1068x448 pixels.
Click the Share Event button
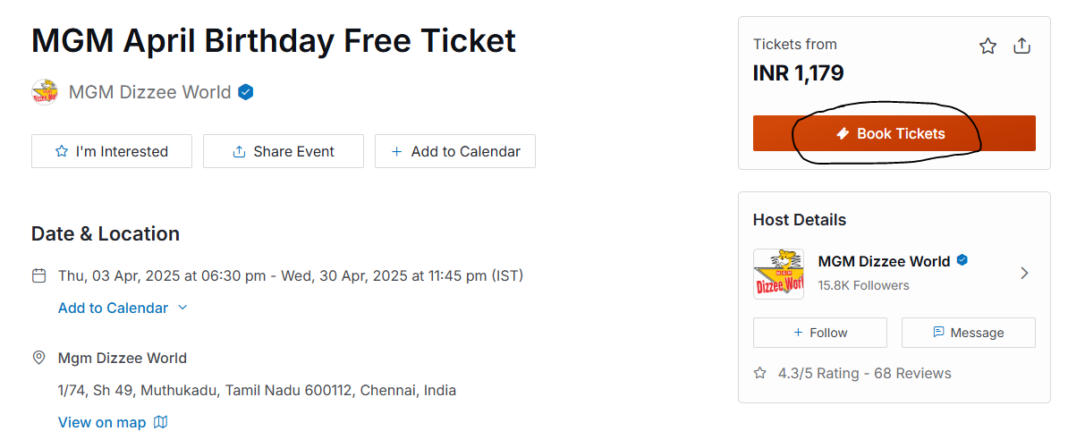[x=283, y=151]
